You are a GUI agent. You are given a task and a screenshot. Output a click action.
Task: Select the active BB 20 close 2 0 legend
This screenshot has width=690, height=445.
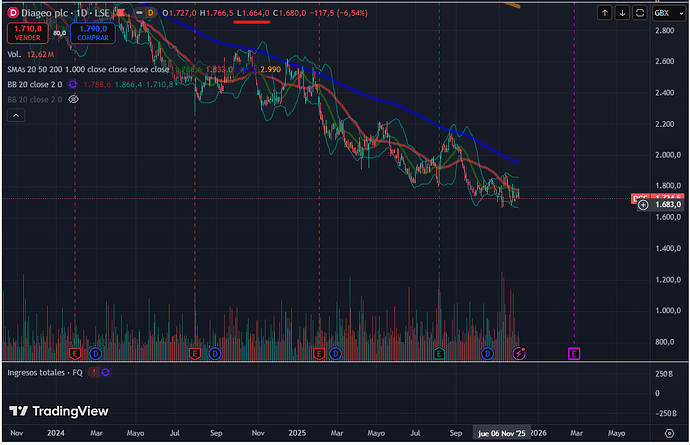35,85
